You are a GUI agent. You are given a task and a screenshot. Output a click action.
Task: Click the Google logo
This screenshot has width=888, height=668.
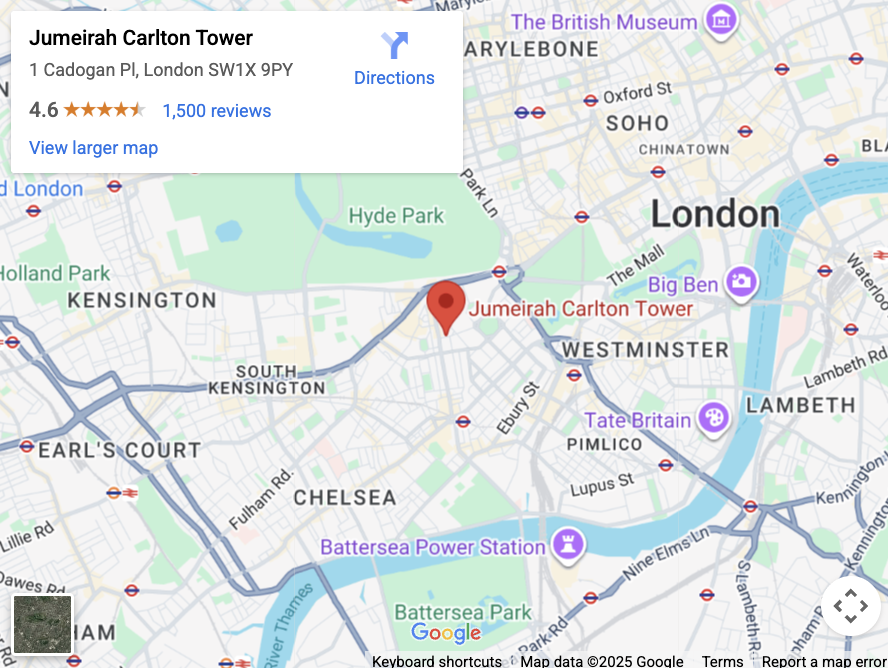tap(446, 632)
